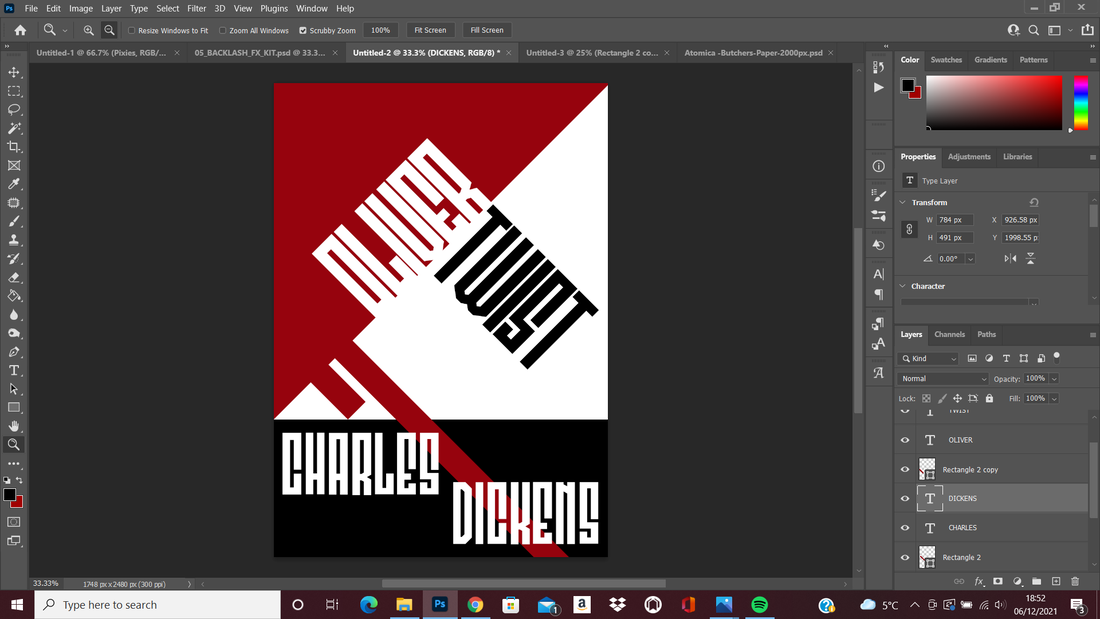Enable Zoom All Windows checkbox
Image resolution: width=1100 pixels, height=619 pixels.
(222, 31)
